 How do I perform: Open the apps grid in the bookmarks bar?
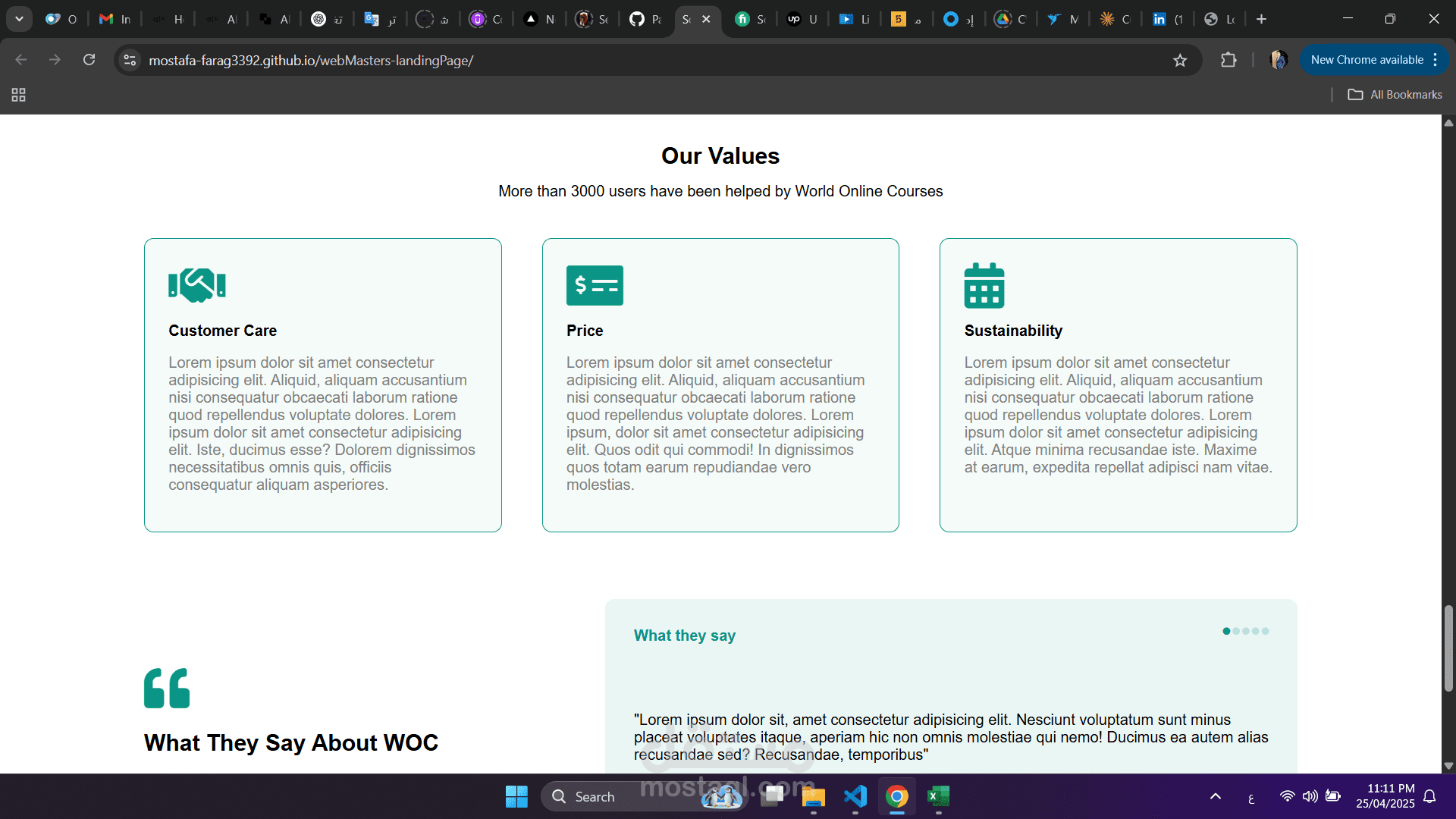19,95
